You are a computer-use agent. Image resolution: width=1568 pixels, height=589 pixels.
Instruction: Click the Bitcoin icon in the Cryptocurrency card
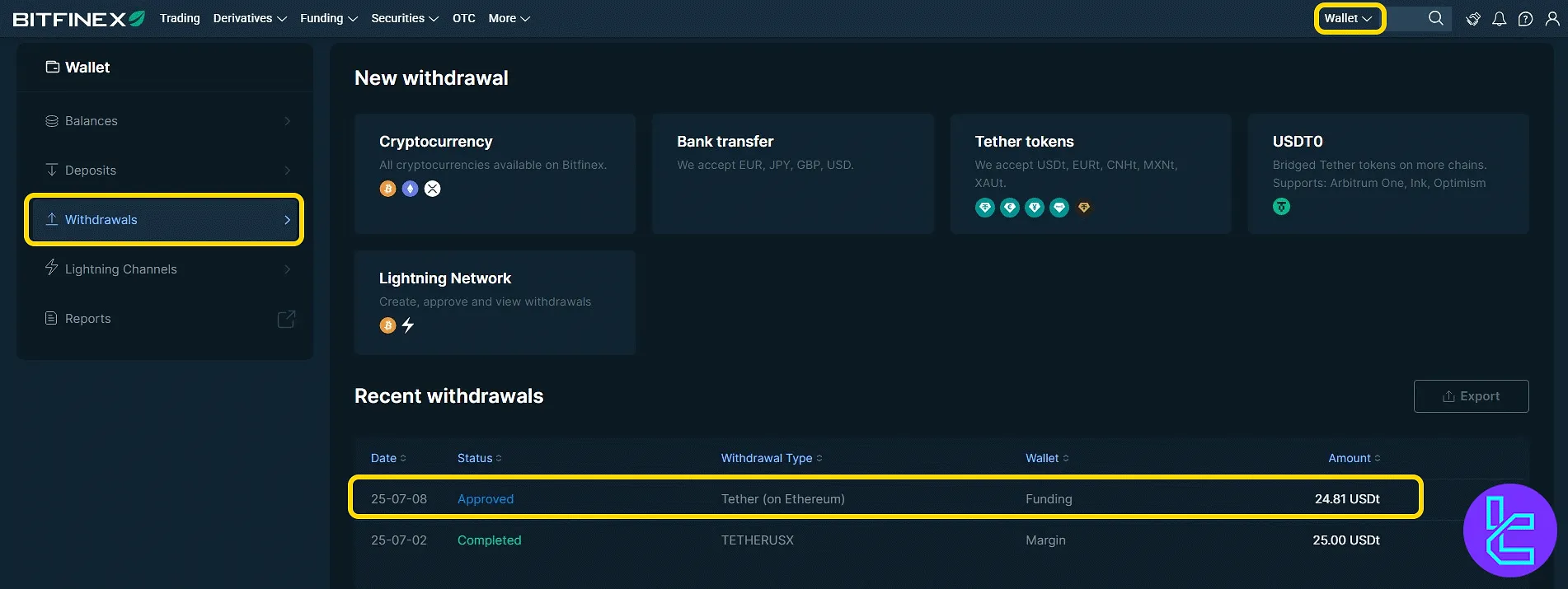point(387,189)
